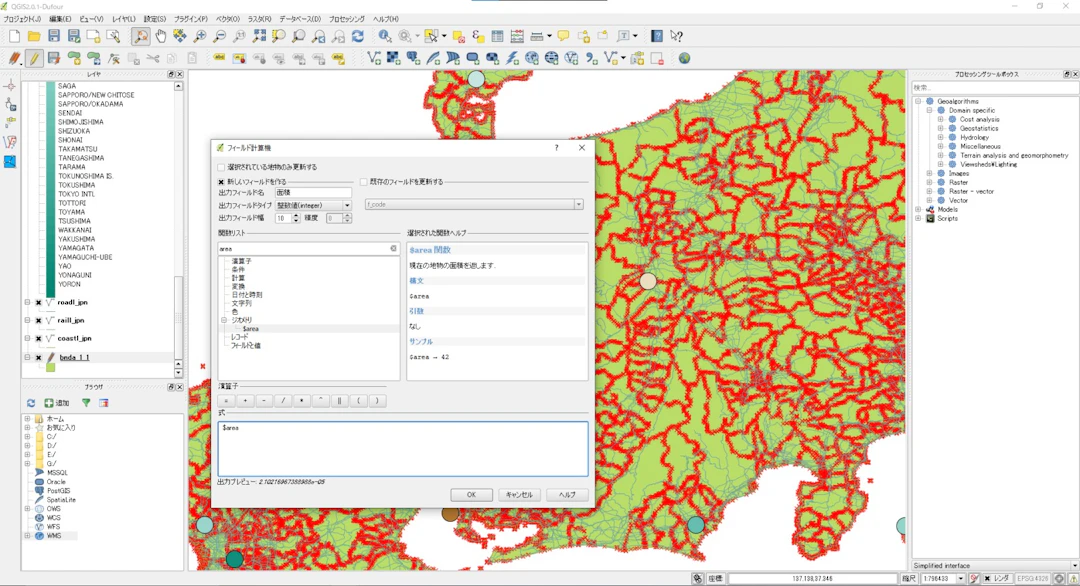Expand the C:/ drive in the Browser
The width and height of the screenshot is (1080, 586).
click(28, 437)
